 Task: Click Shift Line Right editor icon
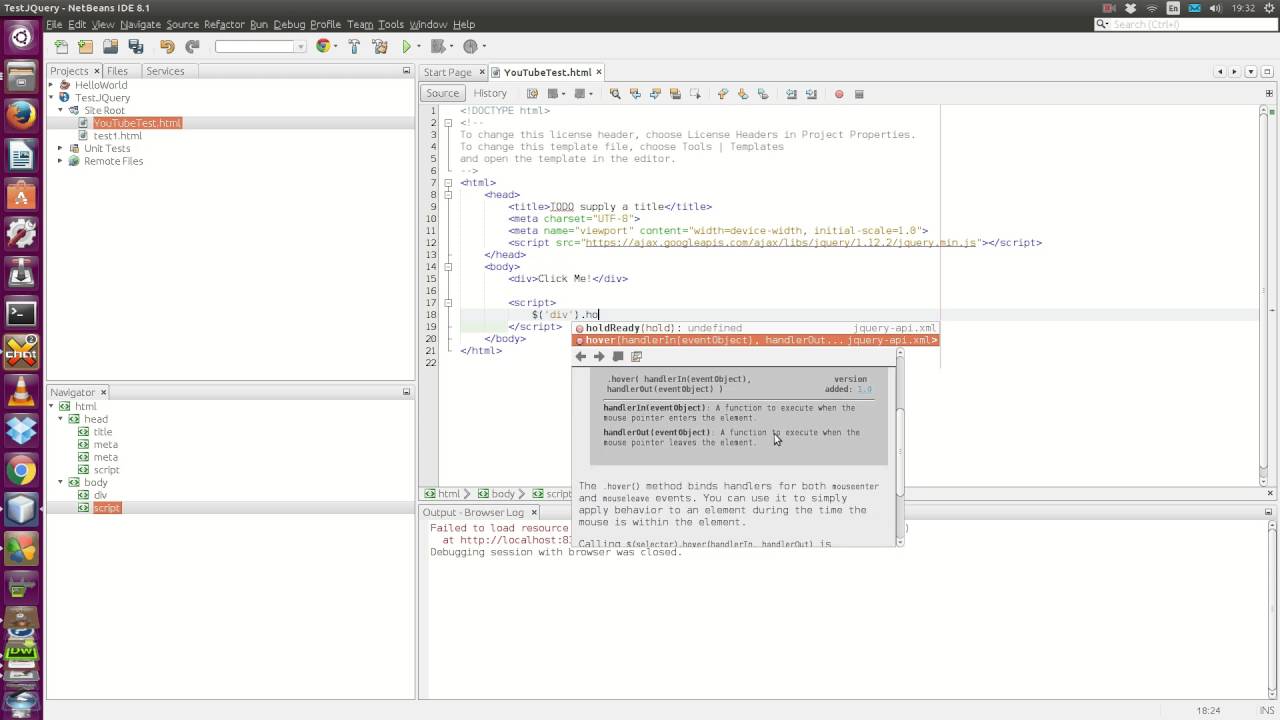tap(811, 94)
